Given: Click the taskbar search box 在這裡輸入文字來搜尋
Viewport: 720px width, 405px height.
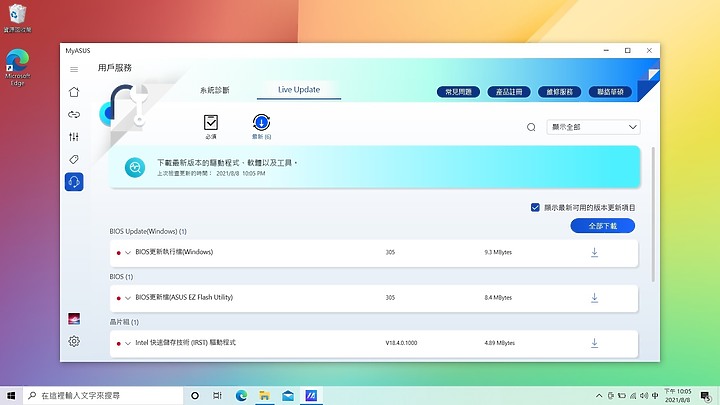Looking at the screenshot, I should click(102, 395).
